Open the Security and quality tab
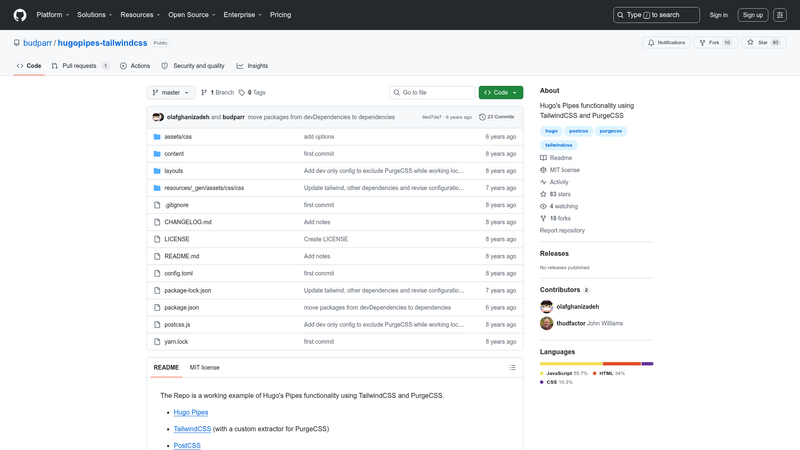Viewport: 800px width, 450px height. click(x=193, y=66)
